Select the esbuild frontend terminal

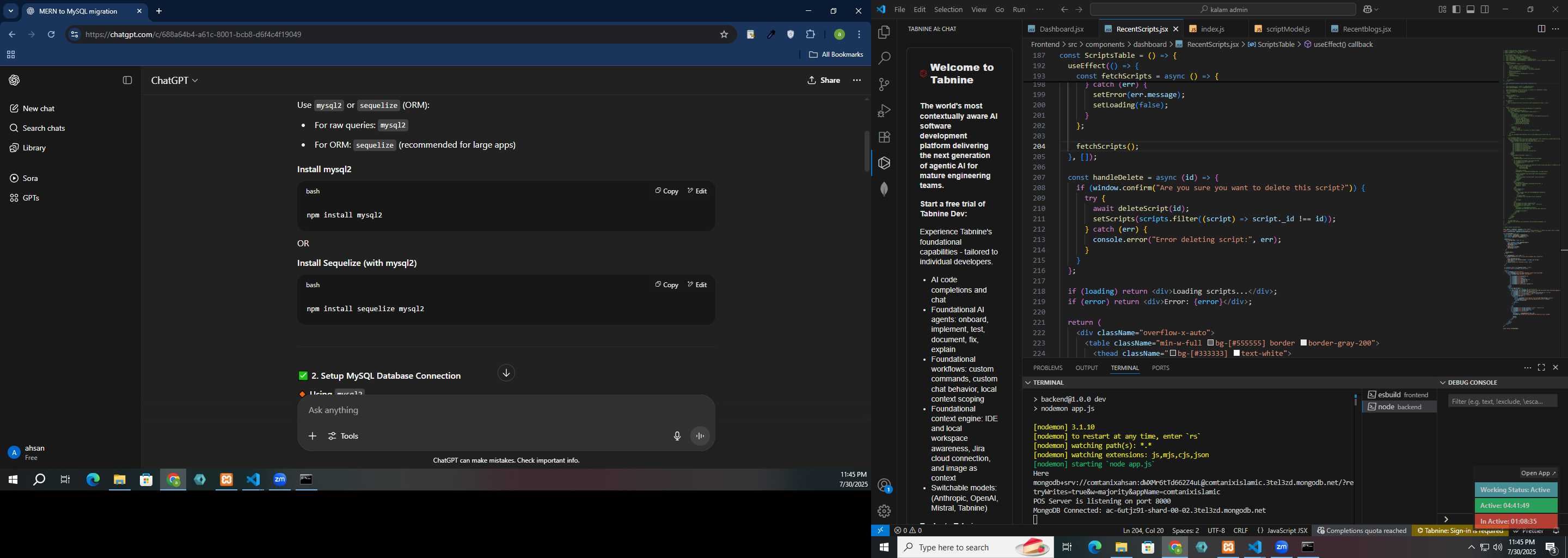pyautogui.click(x=1399, y=395)
